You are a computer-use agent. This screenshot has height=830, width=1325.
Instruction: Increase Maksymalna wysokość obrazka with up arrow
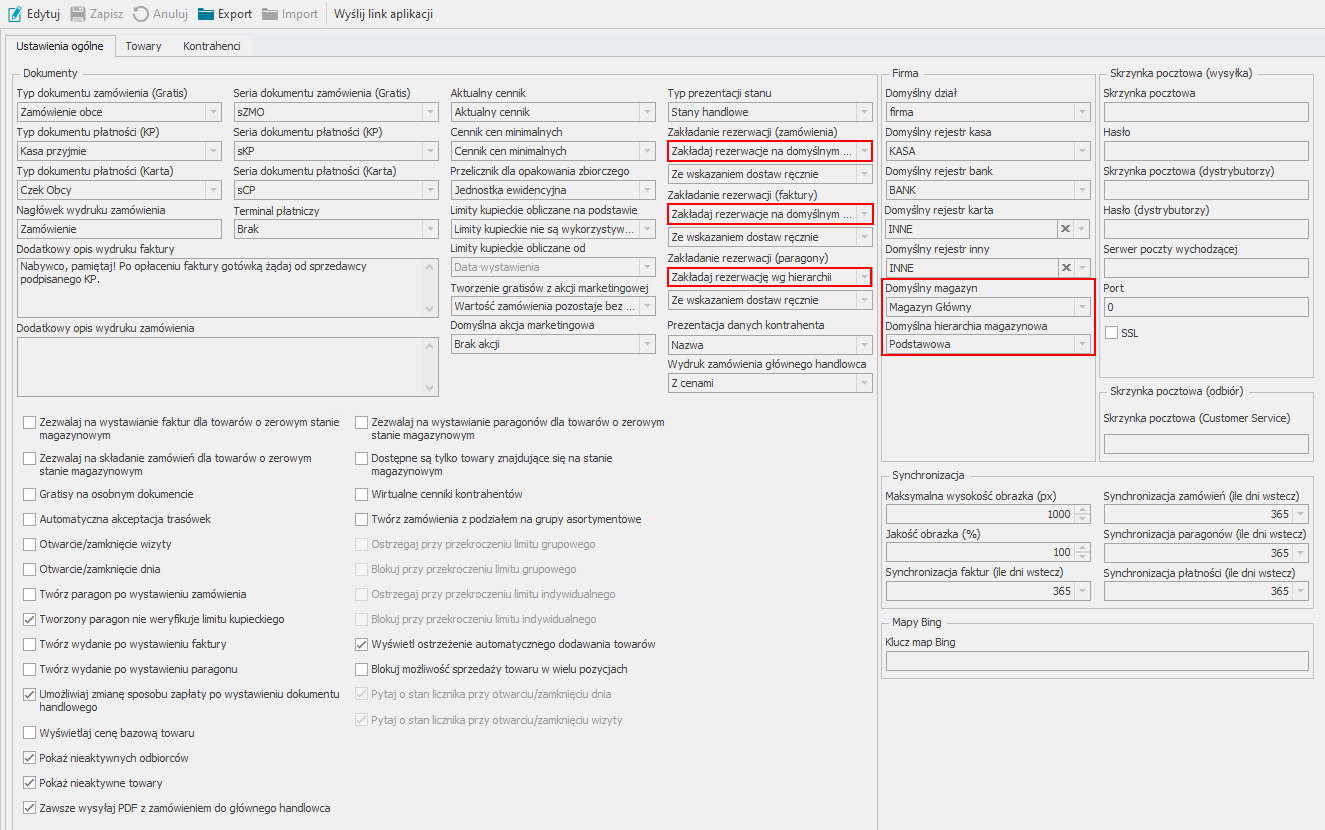1081,510
